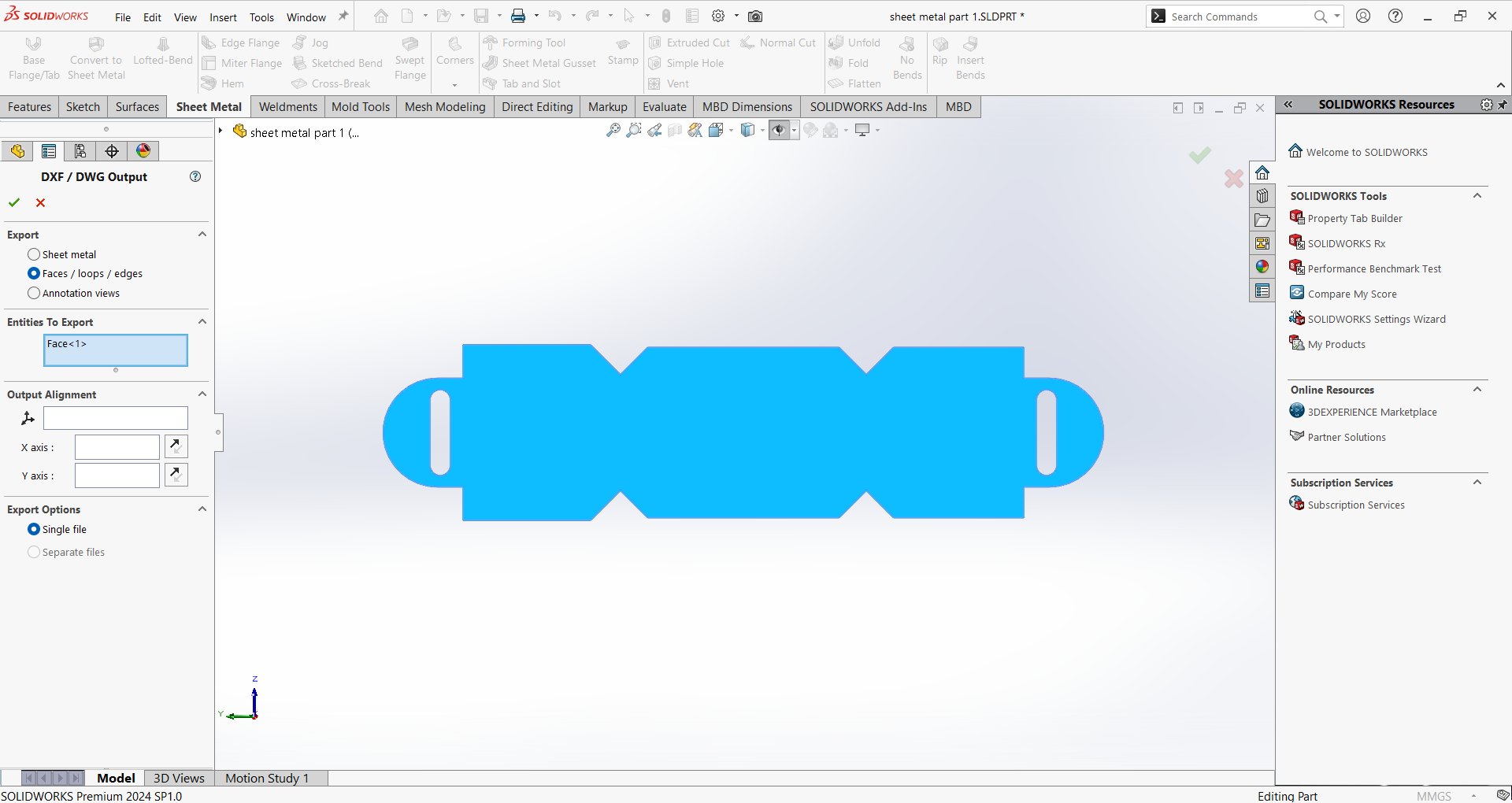Open the View Palette task pane tab

pyautogui.click(x=1262, y=243)
